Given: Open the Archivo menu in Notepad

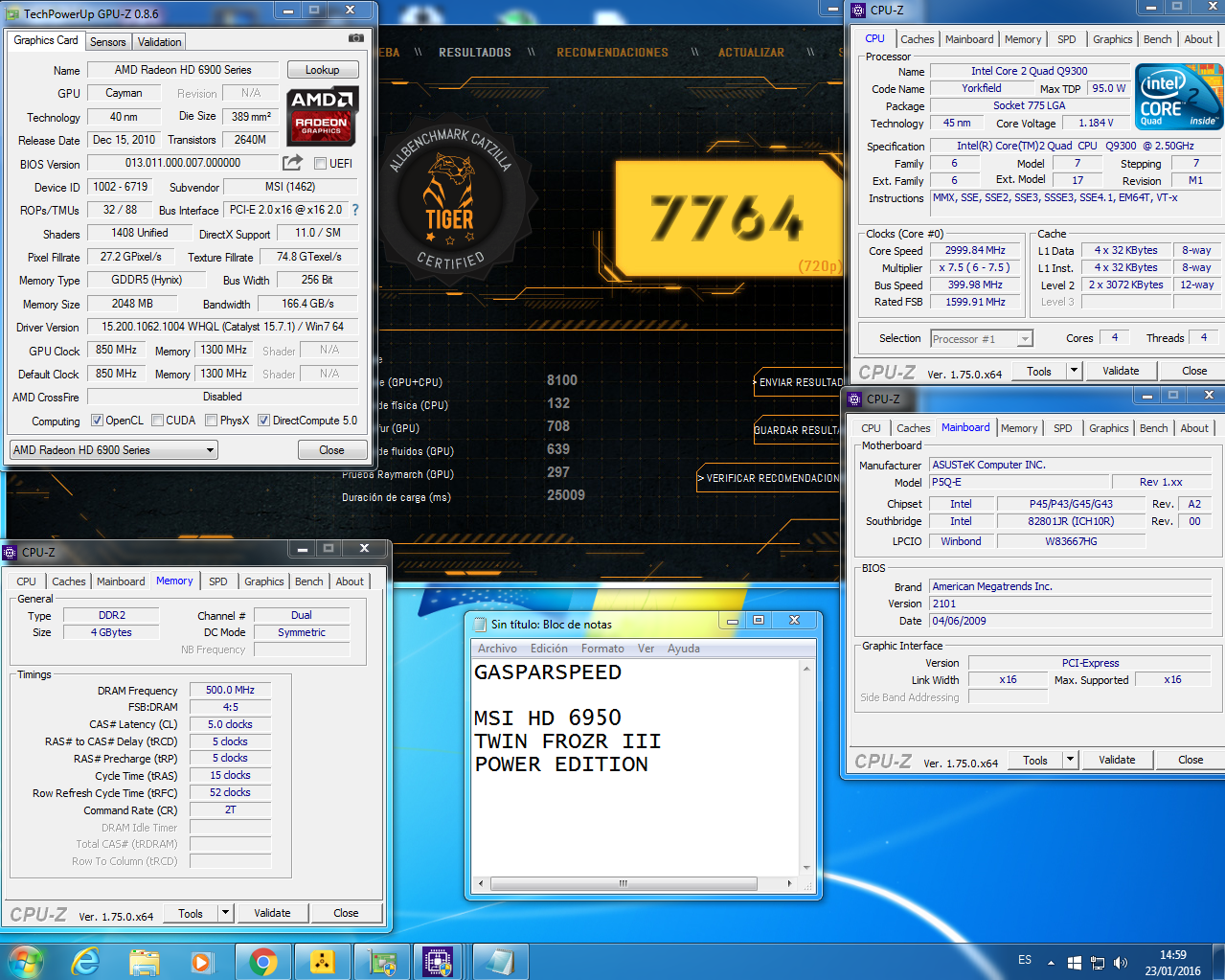Looking at the screenshot, I should (497, 649).
